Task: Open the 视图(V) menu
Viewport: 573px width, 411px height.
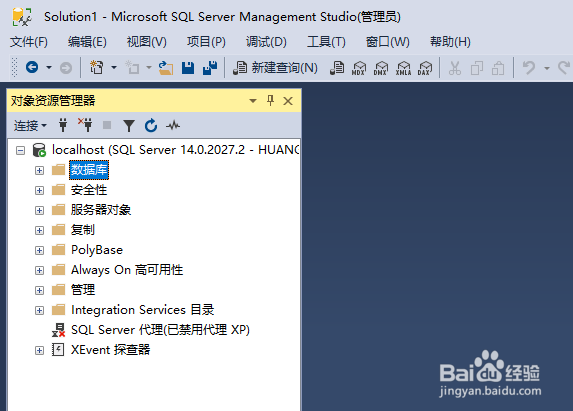Action: coord(147,42)
